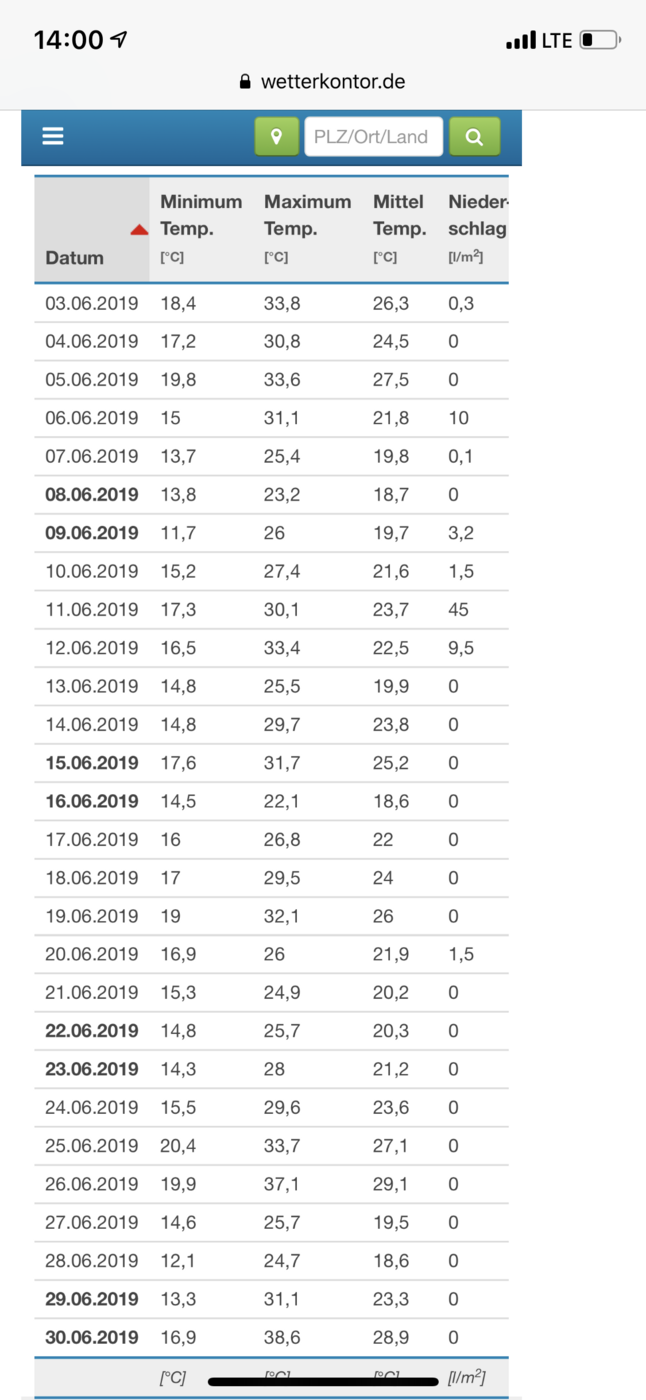Tap the lock icon beside wetterkontor.de

(246, 82)
